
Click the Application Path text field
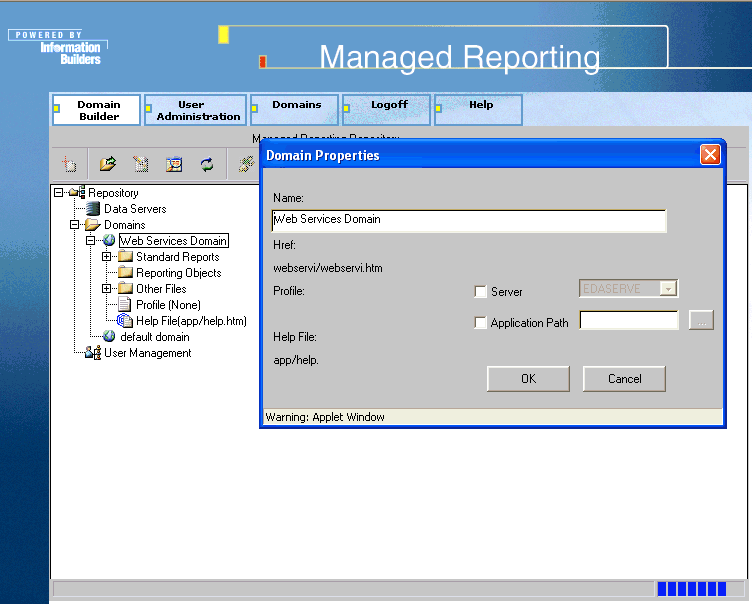629,320
